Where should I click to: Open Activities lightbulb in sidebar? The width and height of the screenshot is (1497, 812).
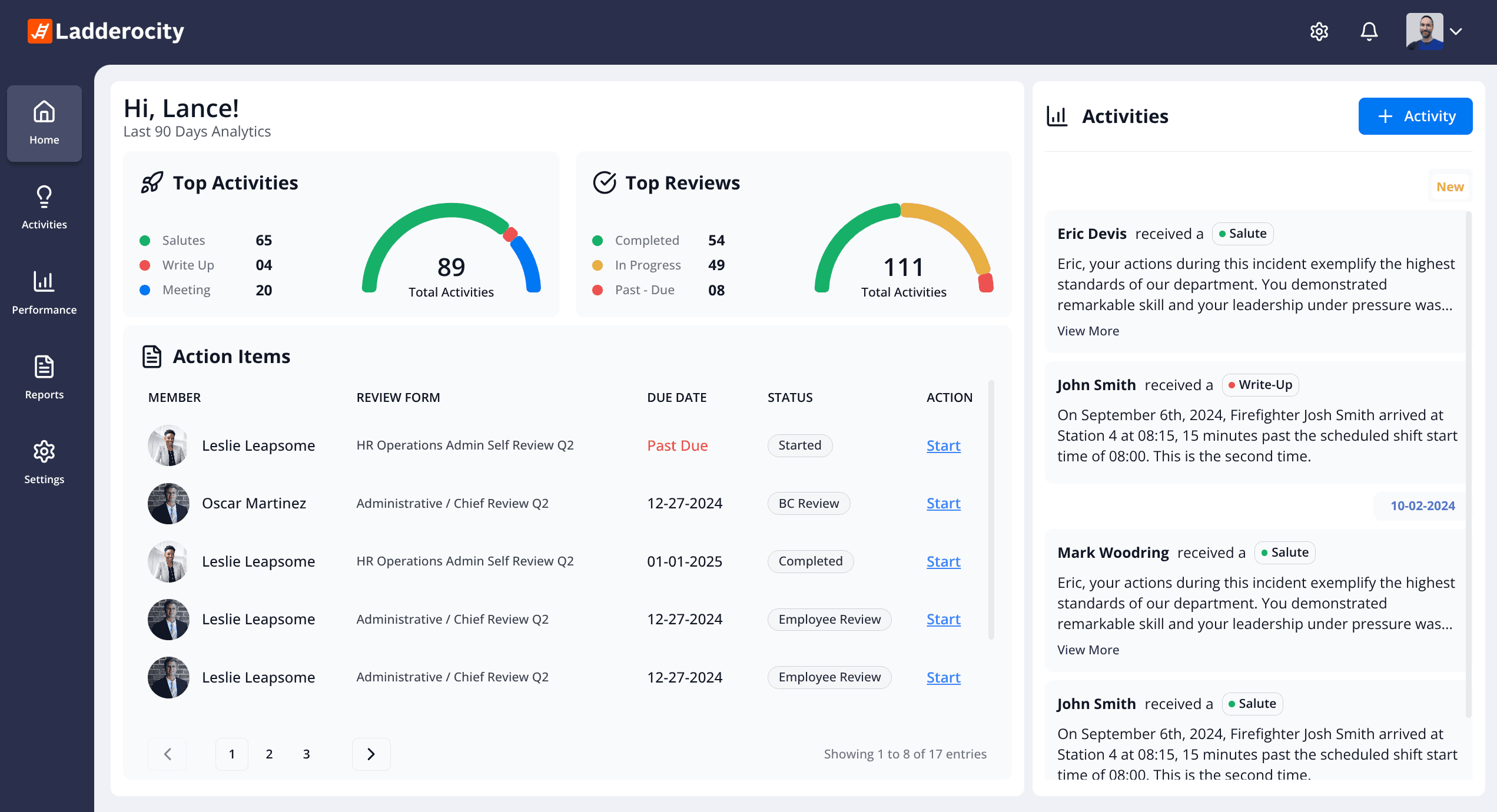point(44,208)
